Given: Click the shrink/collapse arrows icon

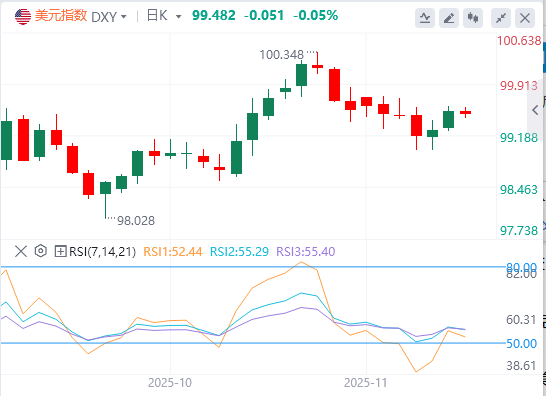Looking at the screenshot, I should 501,18.
